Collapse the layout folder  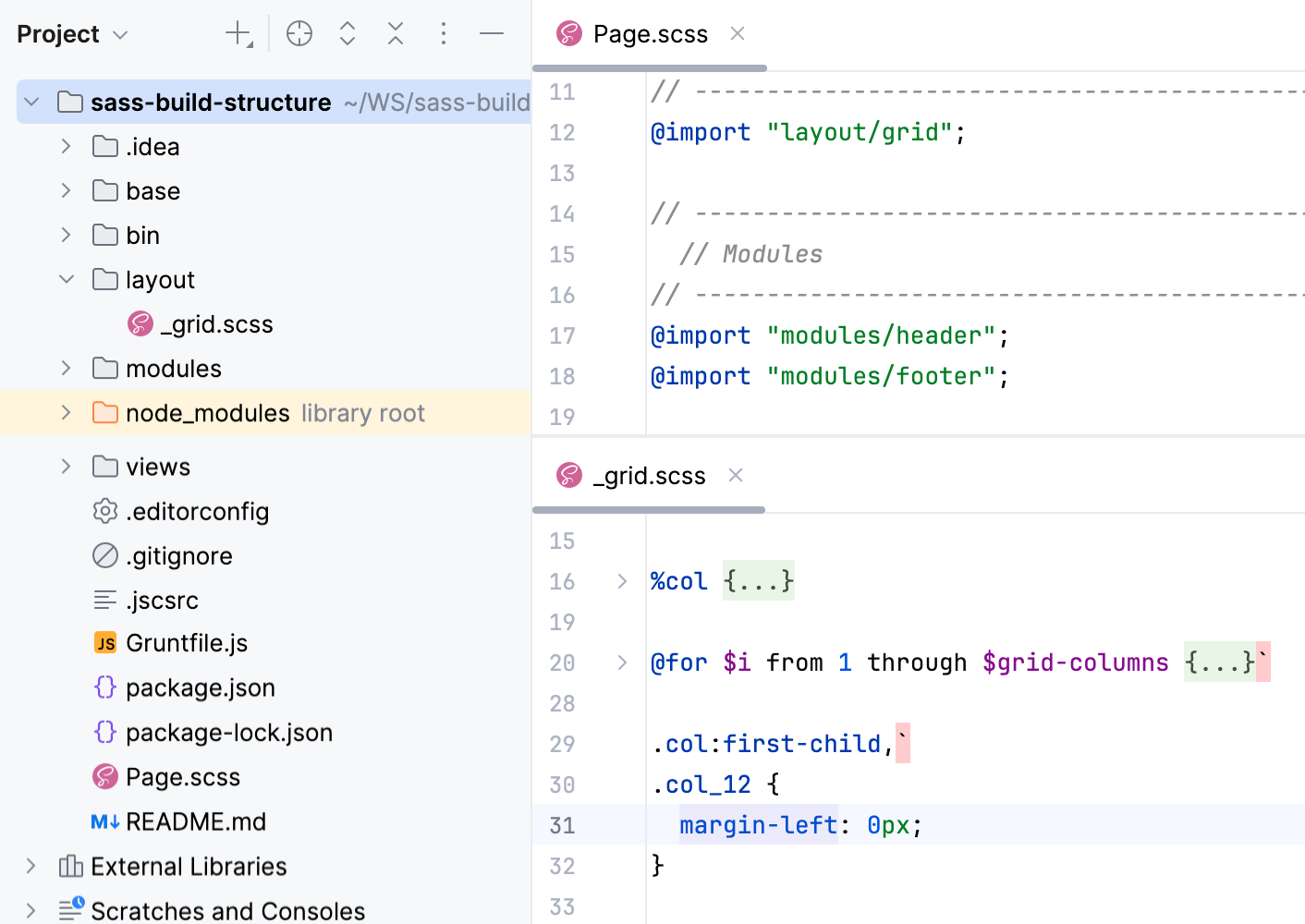pos(65,279)
